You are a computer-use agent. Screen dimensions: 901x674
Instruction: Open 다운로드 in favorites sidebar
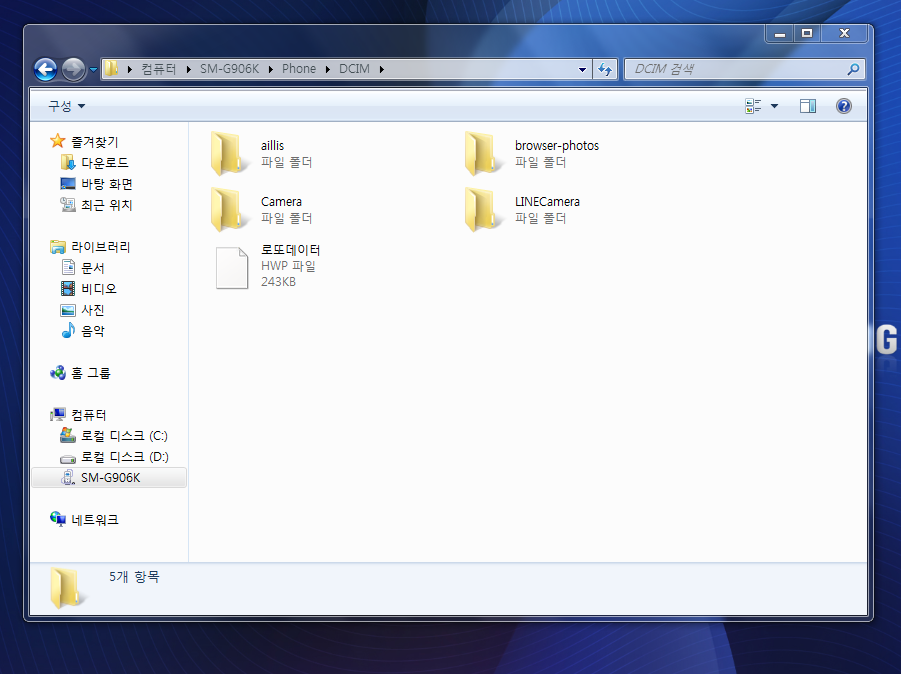click(x=104, y=163)
